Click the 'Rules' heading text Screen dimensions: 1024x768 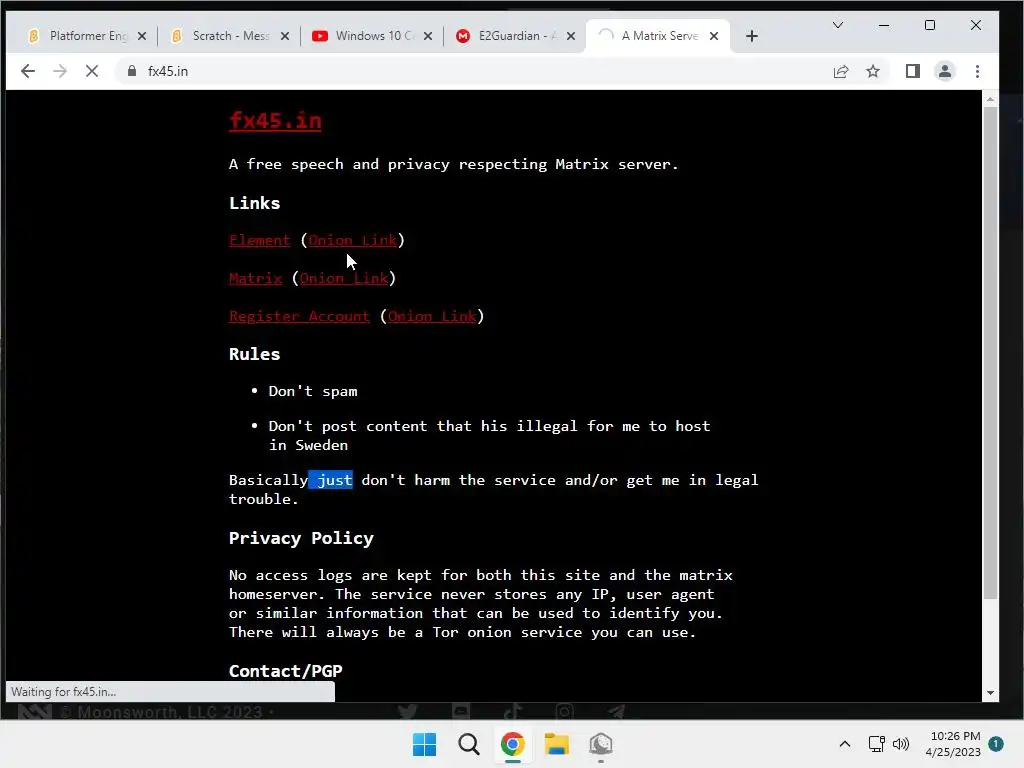(255, 354)
